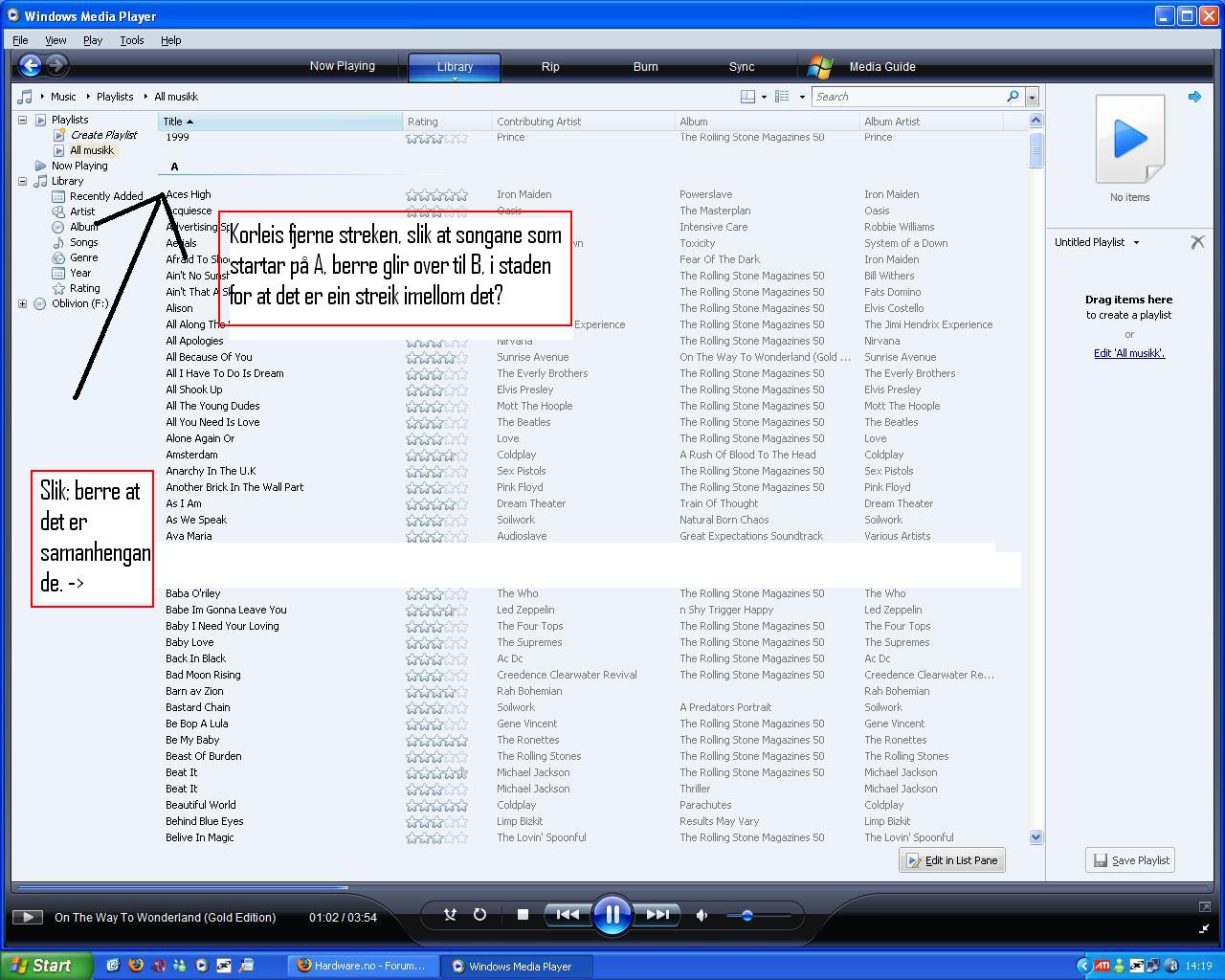Click the Edit 'All musikk' link
Viewport: 1225px width, 980px height.
[1129, 353]
